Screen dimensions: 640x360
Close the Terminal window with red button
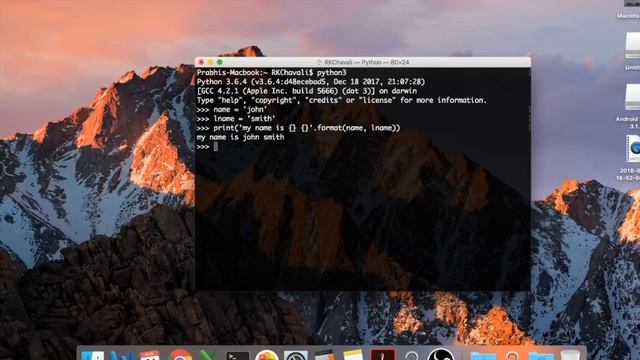(x=201, y=62)
